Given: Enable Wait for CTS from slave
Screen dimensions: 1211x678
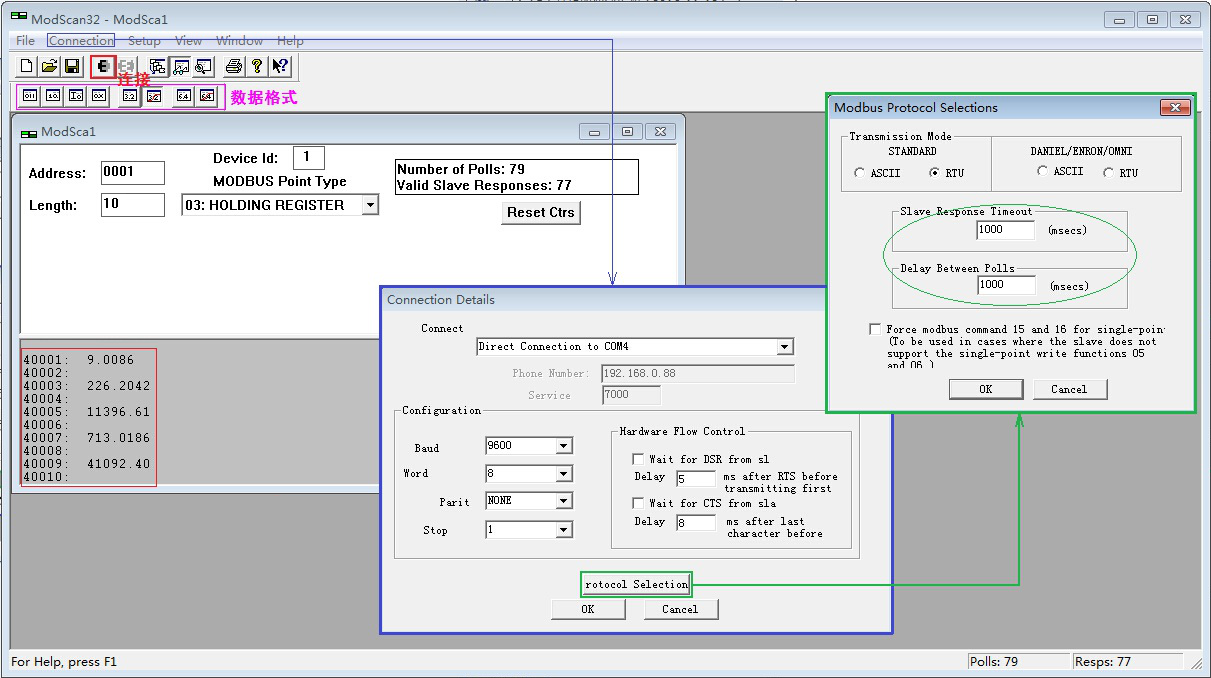Looking at the screenshot, I should point(638,503).
